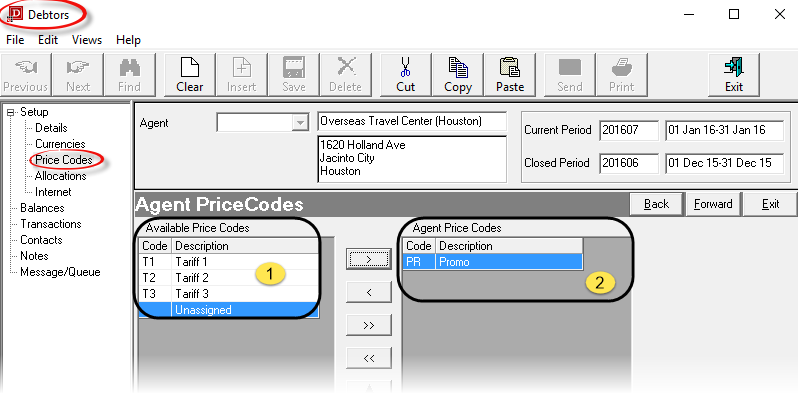Click the Save floppy disk icon
This screenshot has height=394, width=798.
(x=294, y=68)
